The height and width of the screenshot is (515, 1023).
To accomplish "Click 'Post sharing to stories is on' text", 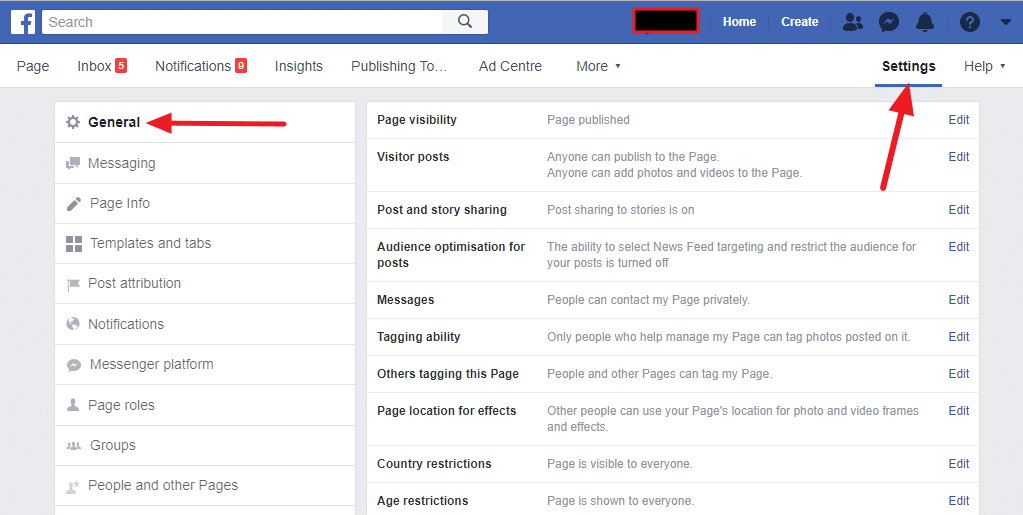I will tap(620, 210).
